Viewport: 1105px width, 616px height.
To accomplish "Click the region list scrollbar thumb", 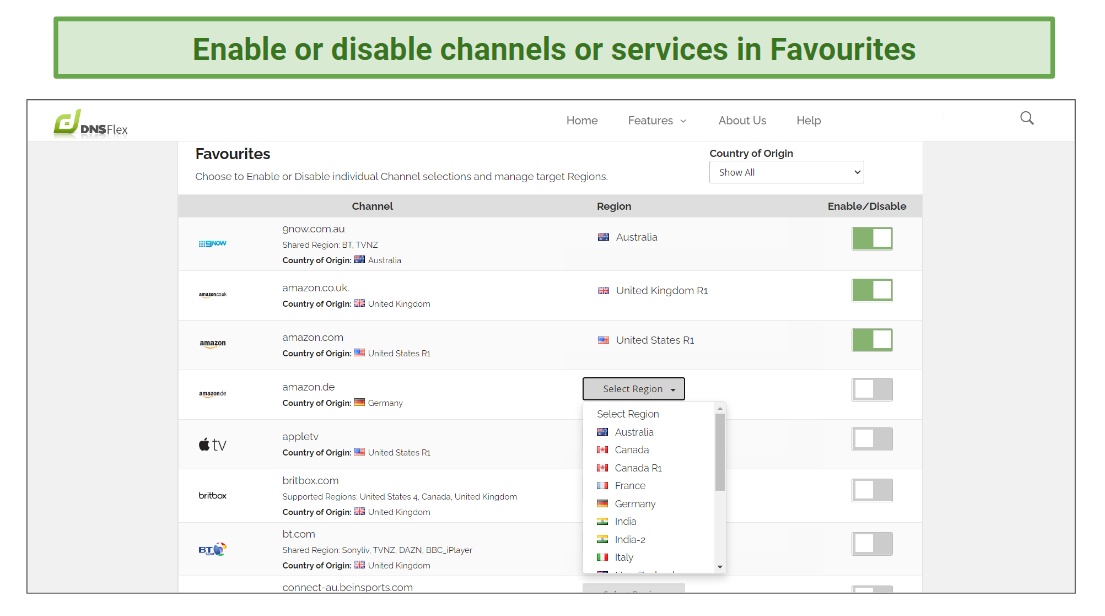I will 720,452.
